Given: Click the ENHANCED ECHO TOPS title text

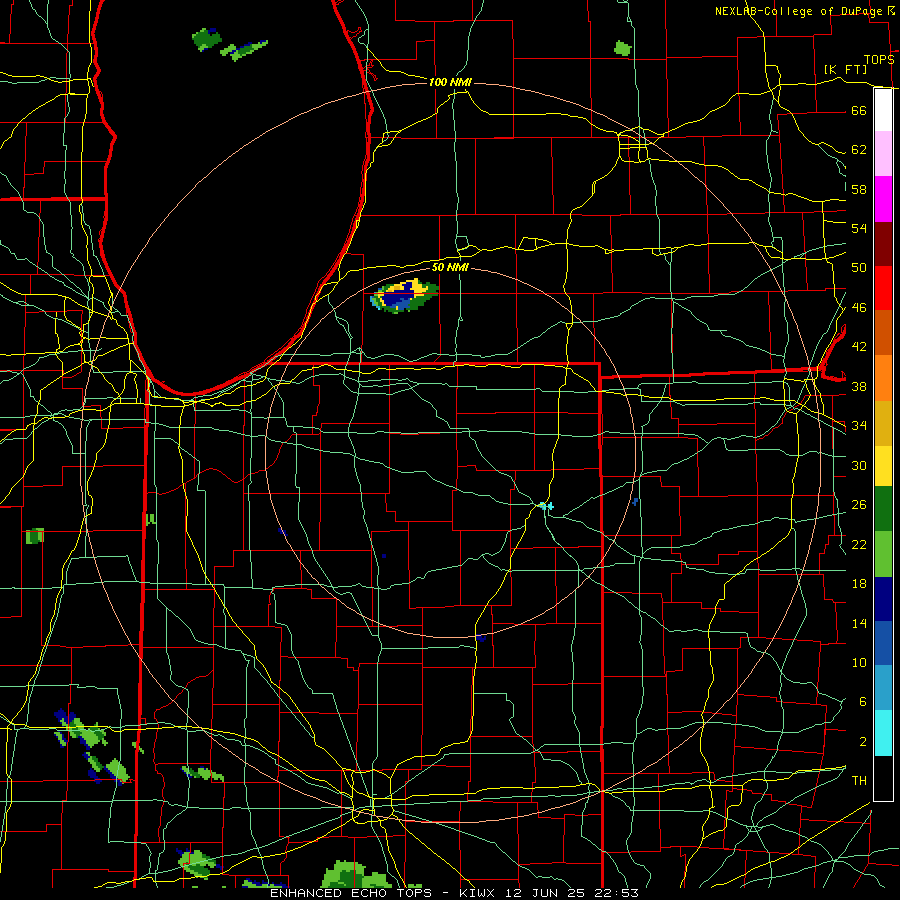Looking at the screenshot, I should 351,893.
